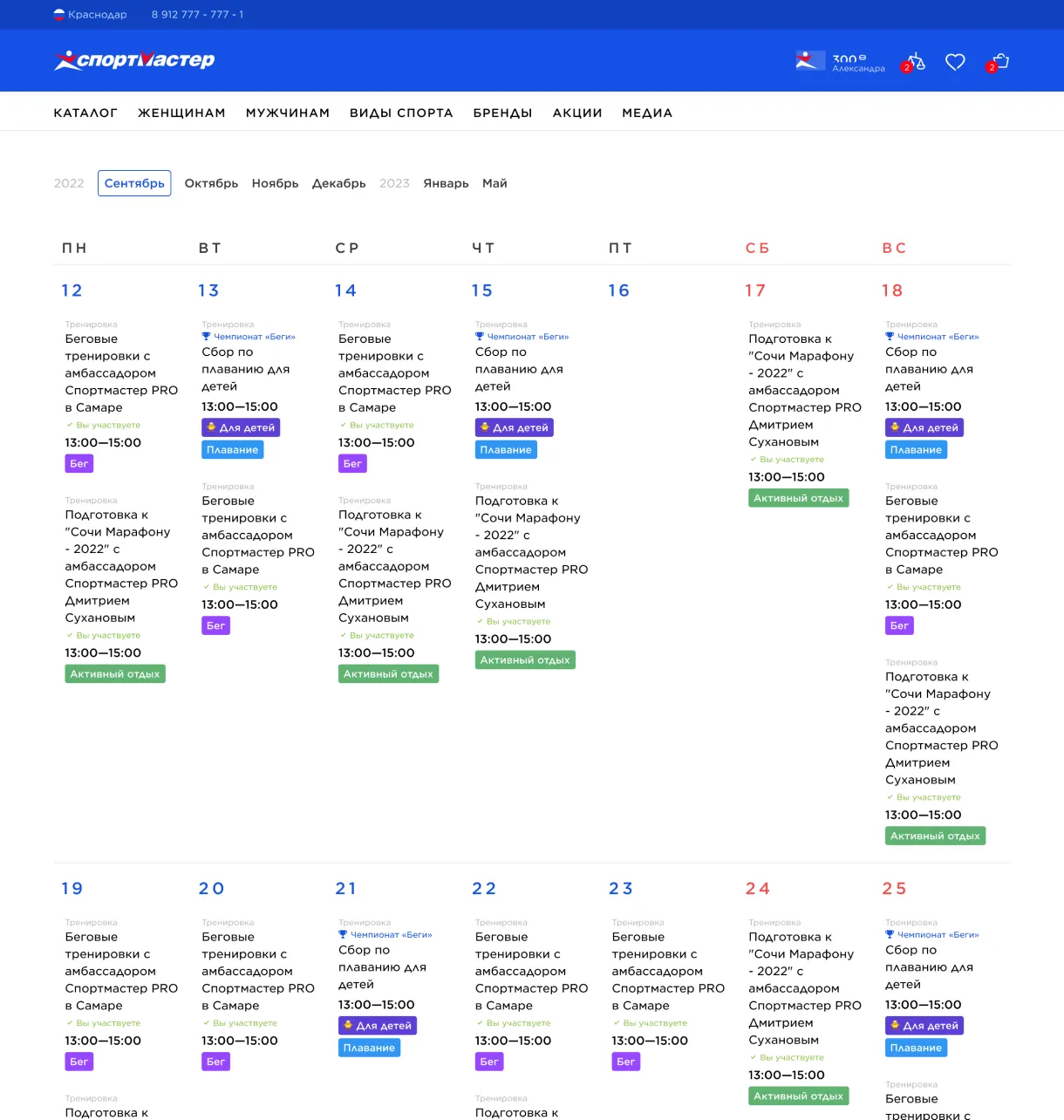Select the Сентябрь month tab
The image size is (1064, 1120).
pyautogui.click(x=134, y=183)
